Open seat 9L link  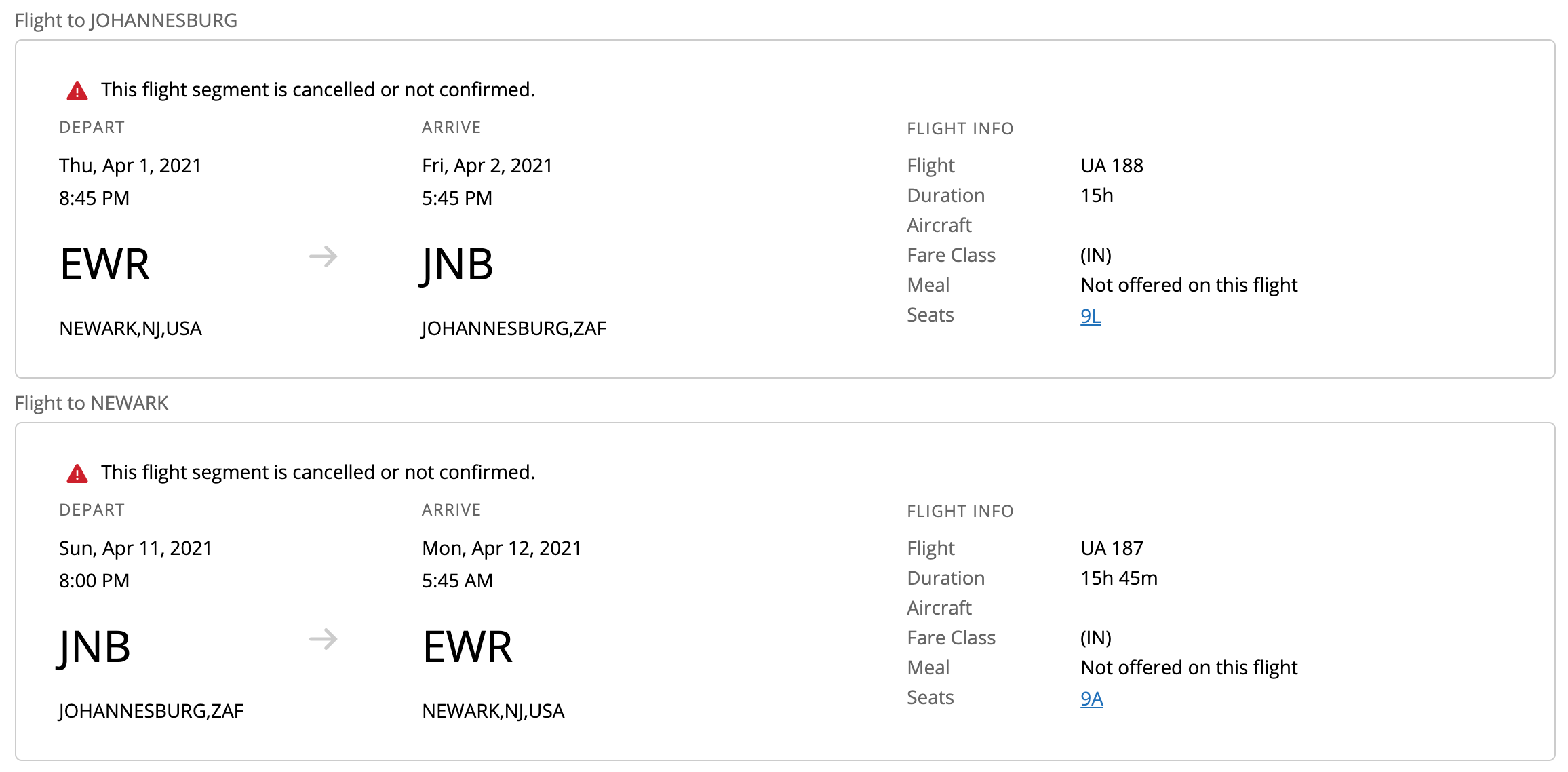tap(1090, 316)
